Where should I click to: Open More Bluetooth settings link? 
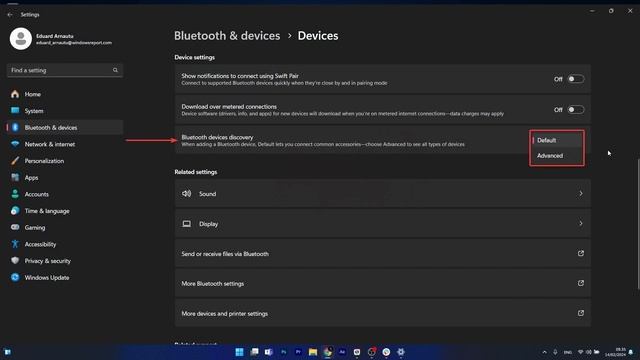[382, 284]
